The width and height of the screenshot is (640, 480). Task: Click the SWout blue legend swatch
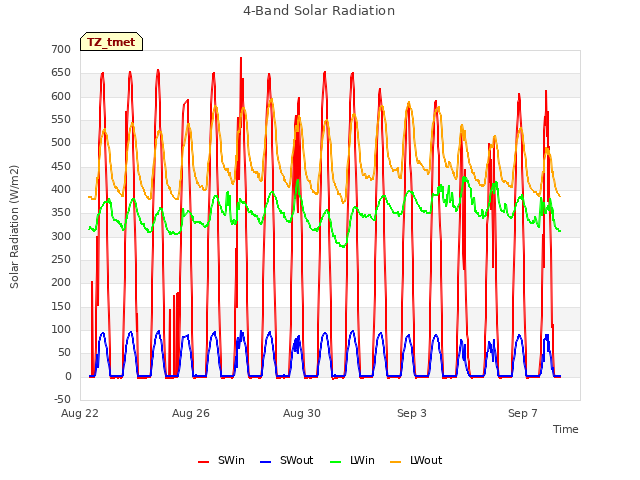point(265,462)
